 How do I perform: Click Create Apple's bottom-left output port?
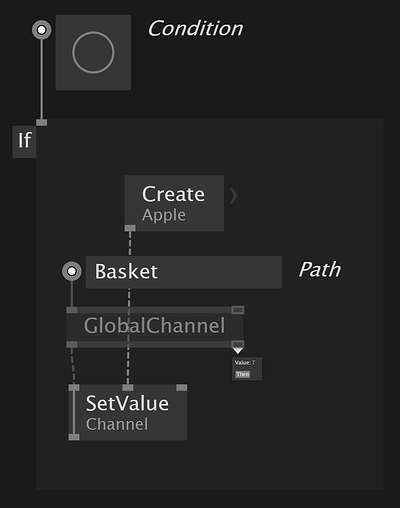130,228
